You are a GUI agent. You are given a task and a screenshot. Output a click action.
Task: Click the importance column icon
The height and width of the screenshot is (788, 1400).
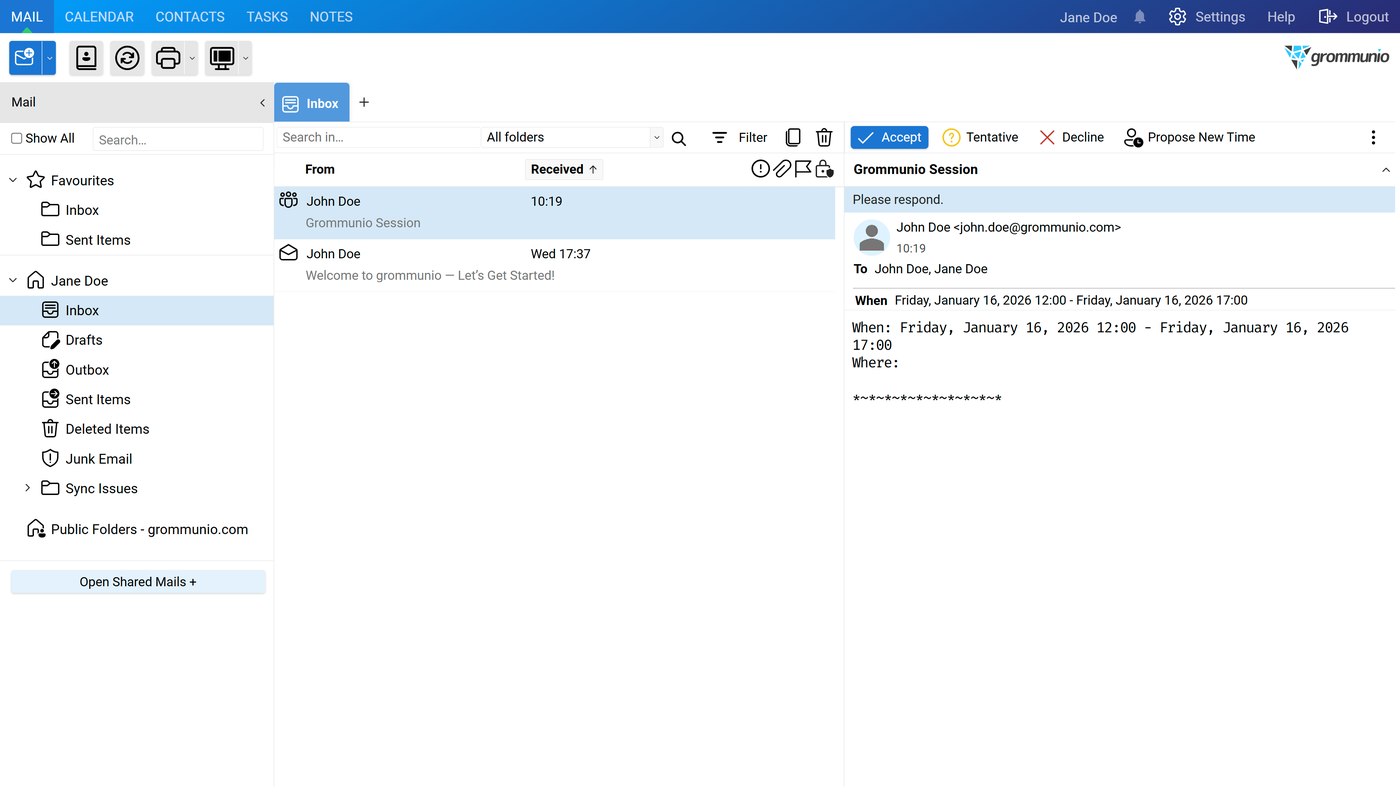click(x=760, y=169)
